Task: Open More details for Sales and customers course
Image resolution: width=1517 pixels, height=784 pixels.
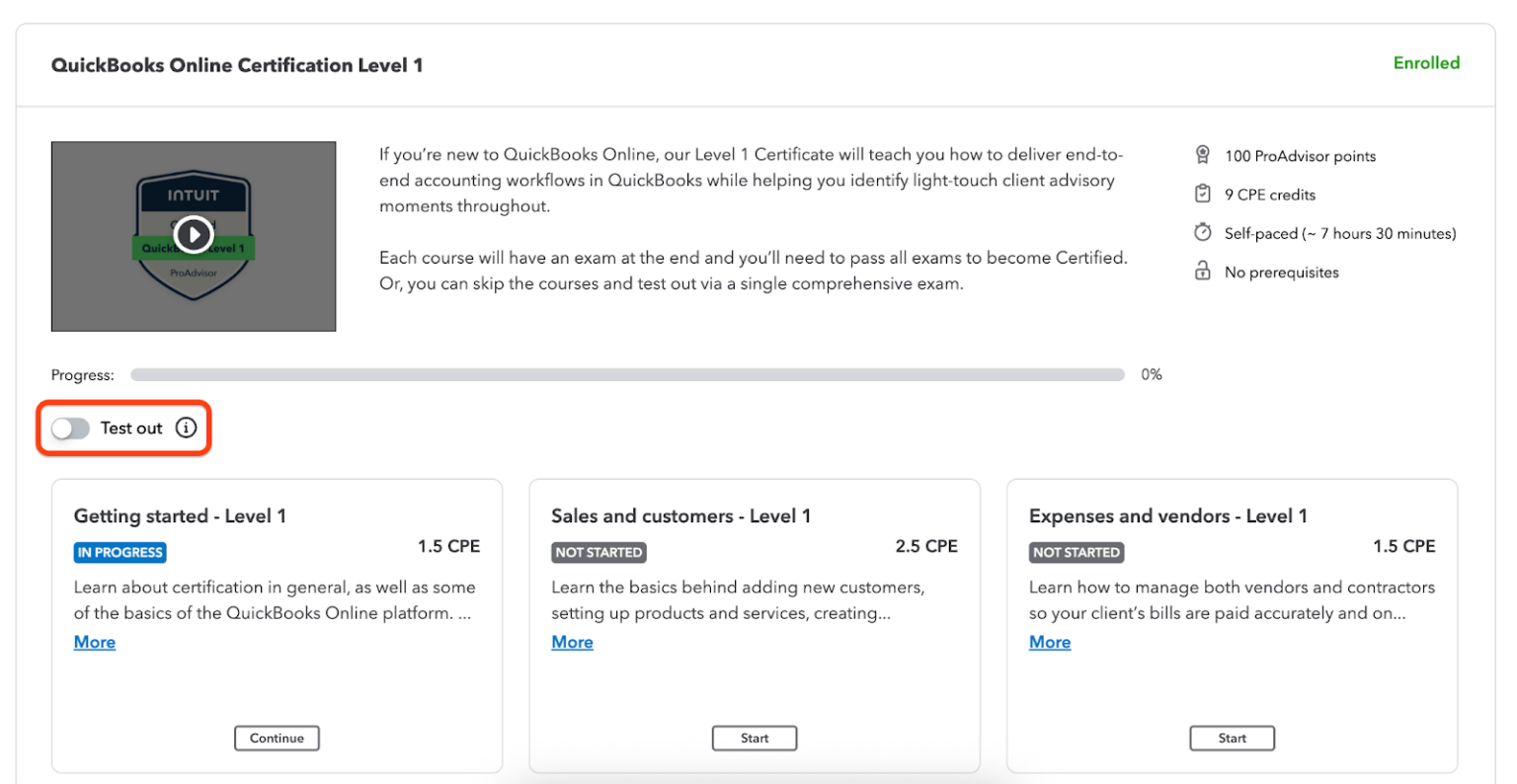Action: [572, 642]
